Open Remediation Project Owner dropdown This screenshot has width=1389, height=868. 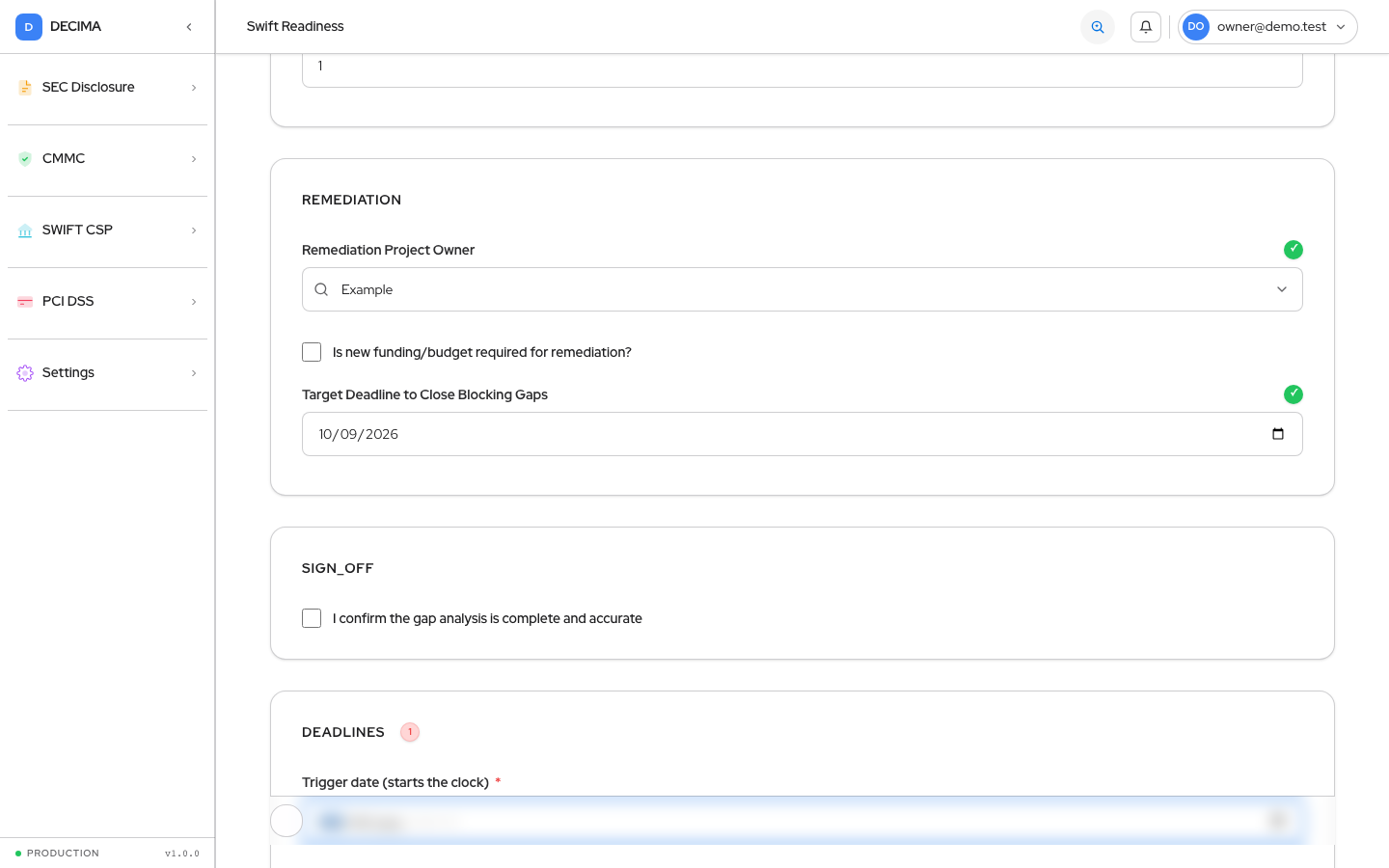point(803,289)
